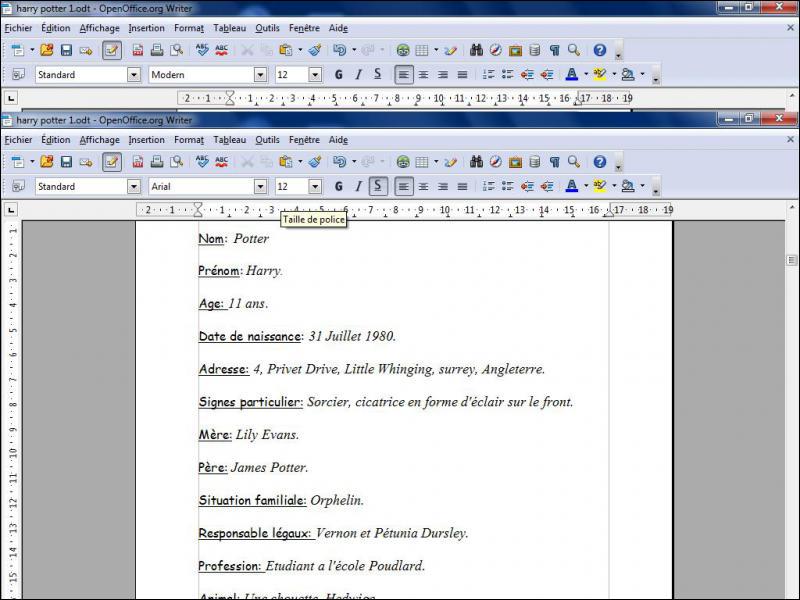This screenshot has height=600, width=800.
Task: Open the Gallery in the front window
Action: (515, 162)
